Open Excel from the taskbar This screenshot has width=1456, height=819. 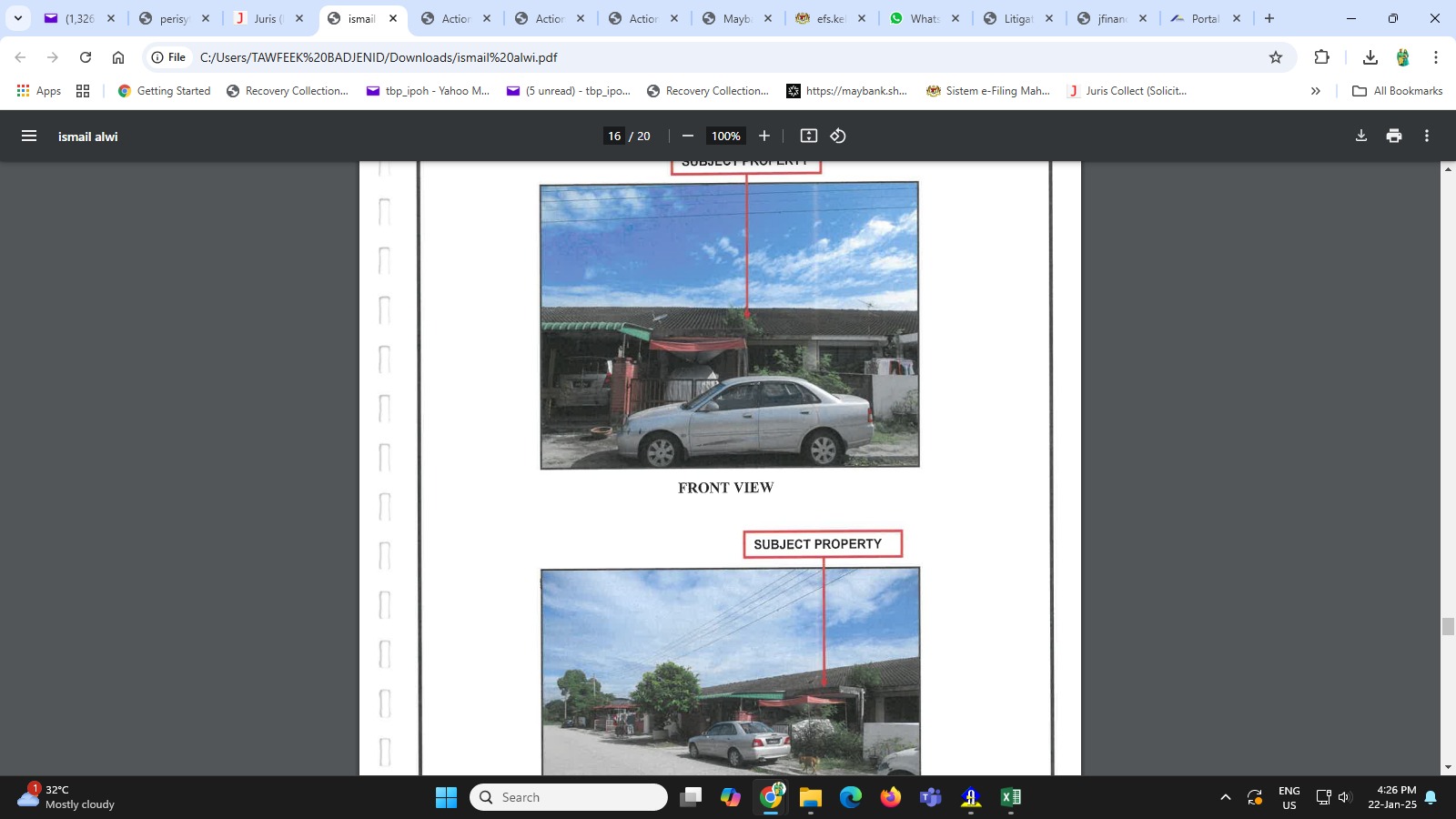(x=1010, y=797)
